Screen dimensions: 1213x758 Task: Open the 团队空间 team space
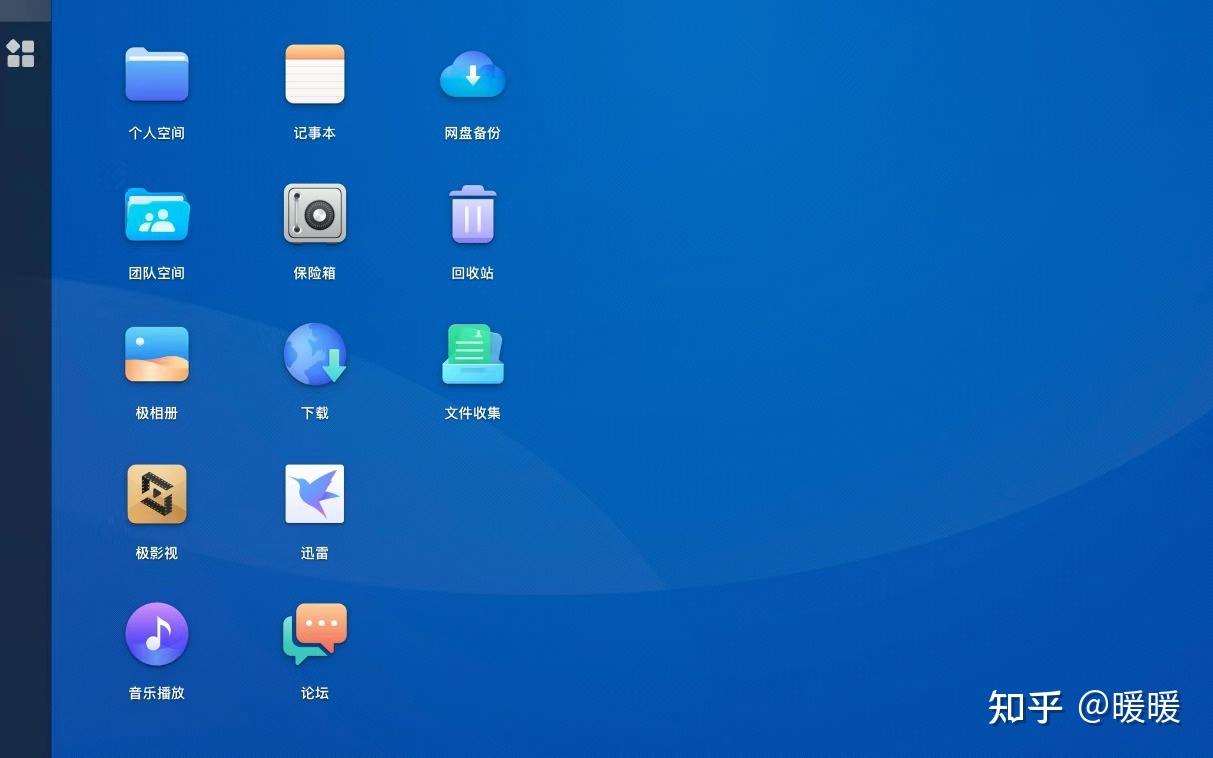(156, 213)
